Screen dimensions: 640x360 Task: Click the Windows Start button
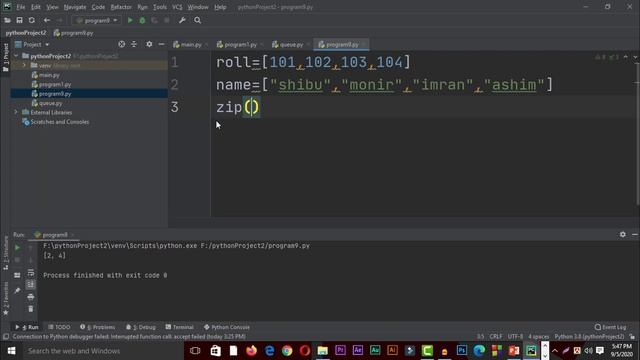click(x=11, y=351)
